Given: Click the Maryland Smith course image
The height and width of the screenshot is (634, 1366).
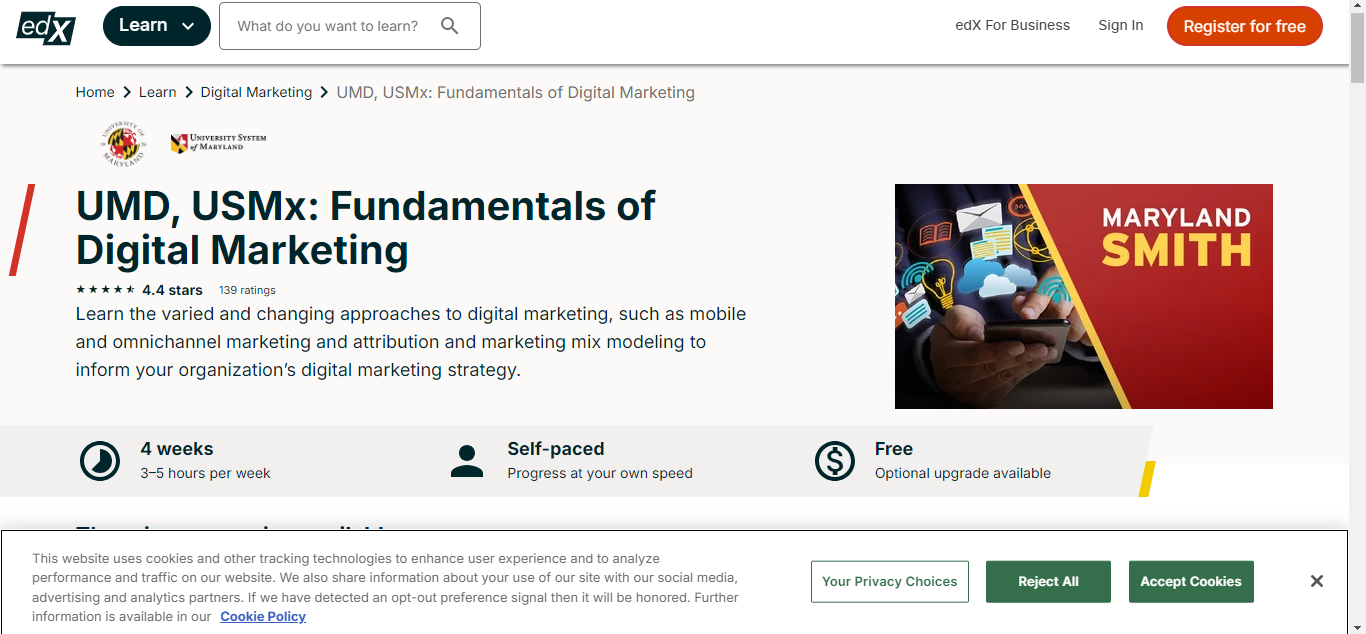Looking at the screenshot, I should click(x=1084, y=296).
